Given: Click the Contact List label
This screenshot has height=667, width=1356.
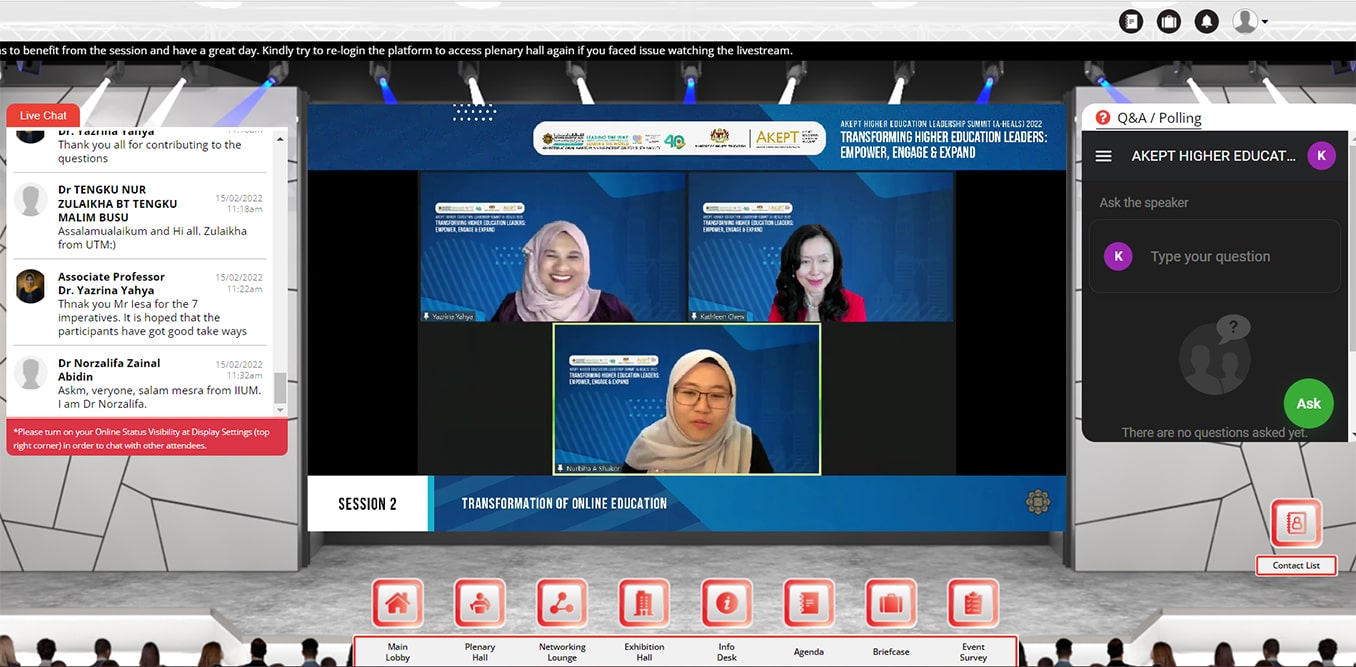Looking at the screenshot, I should point(1296,565).
